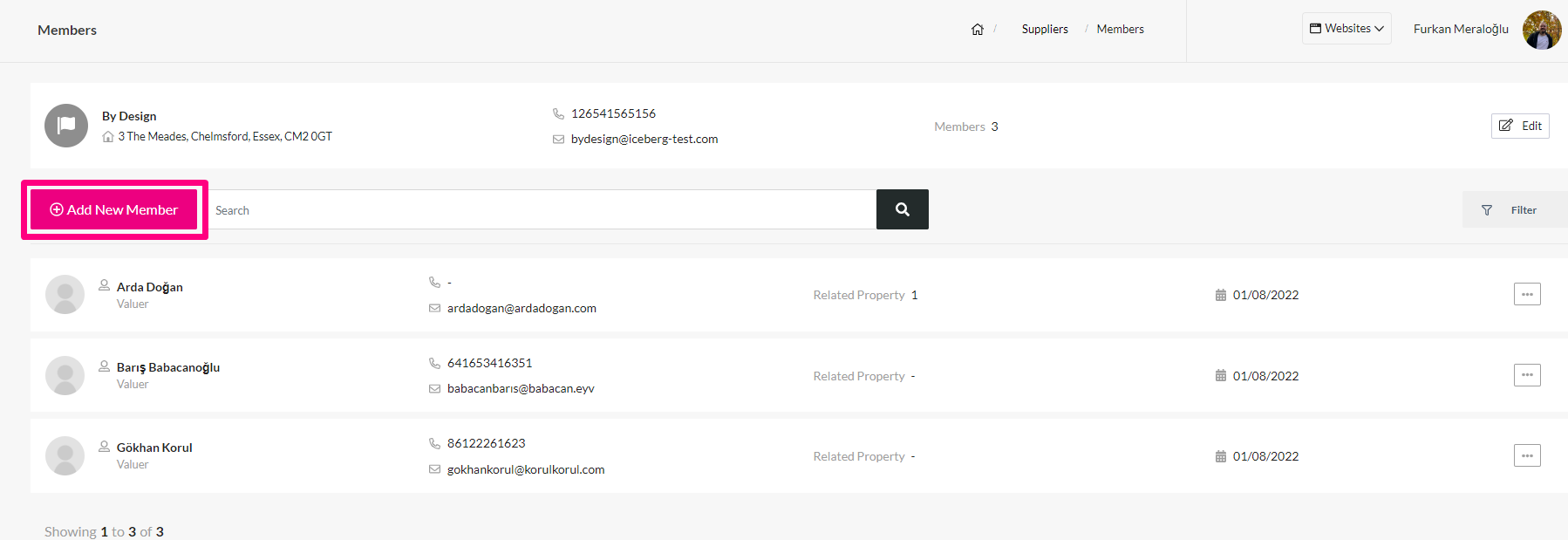
Task: Go to Suppliers breadcrumb link
Action: (x=1045, y=29)
